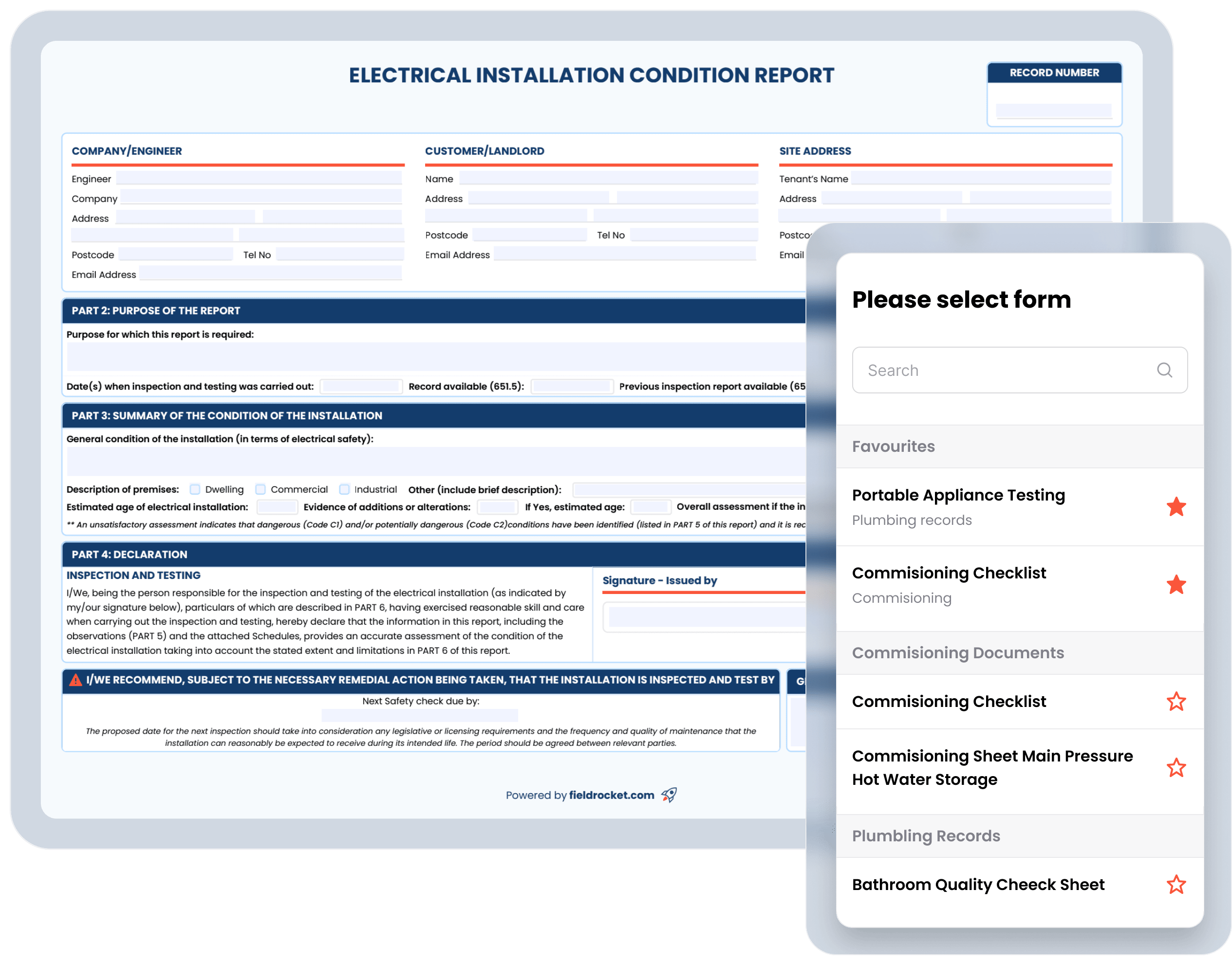The height and width of the screenshot is (965, 1232).
Task: Star the Bathroom Quality Cheeck Sheet
Action: (x=1176, y=884)
